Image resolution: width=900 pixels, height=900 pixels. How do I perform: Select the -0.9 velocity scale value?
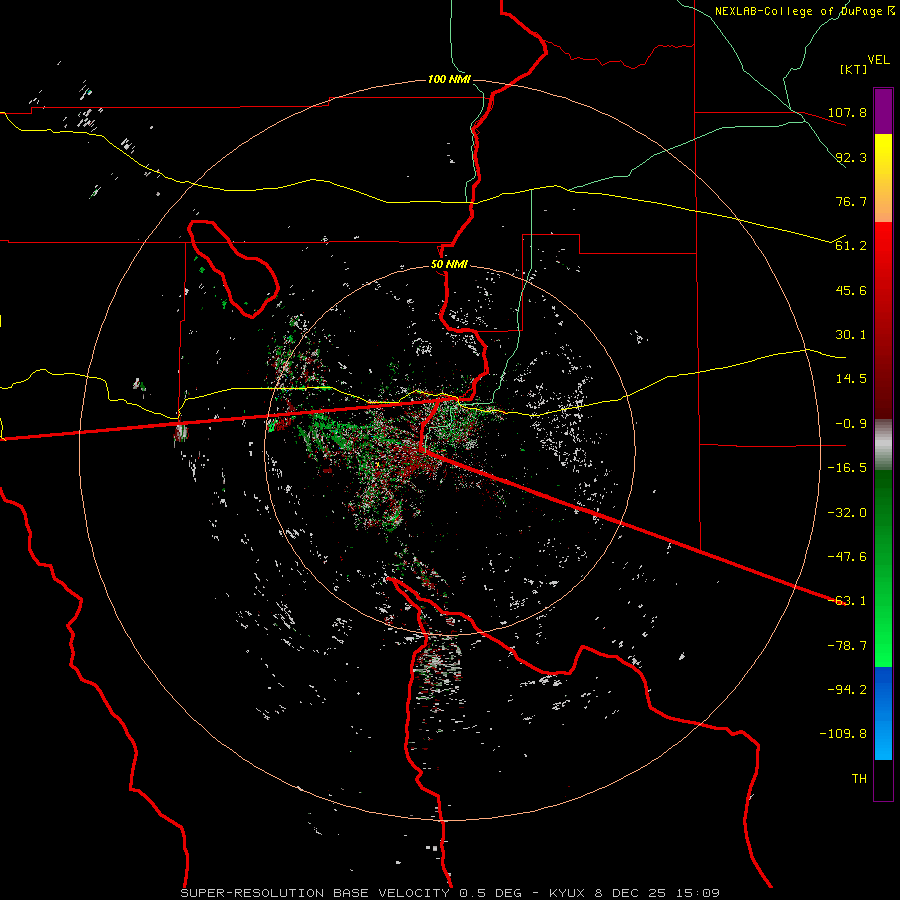[851, 424]
